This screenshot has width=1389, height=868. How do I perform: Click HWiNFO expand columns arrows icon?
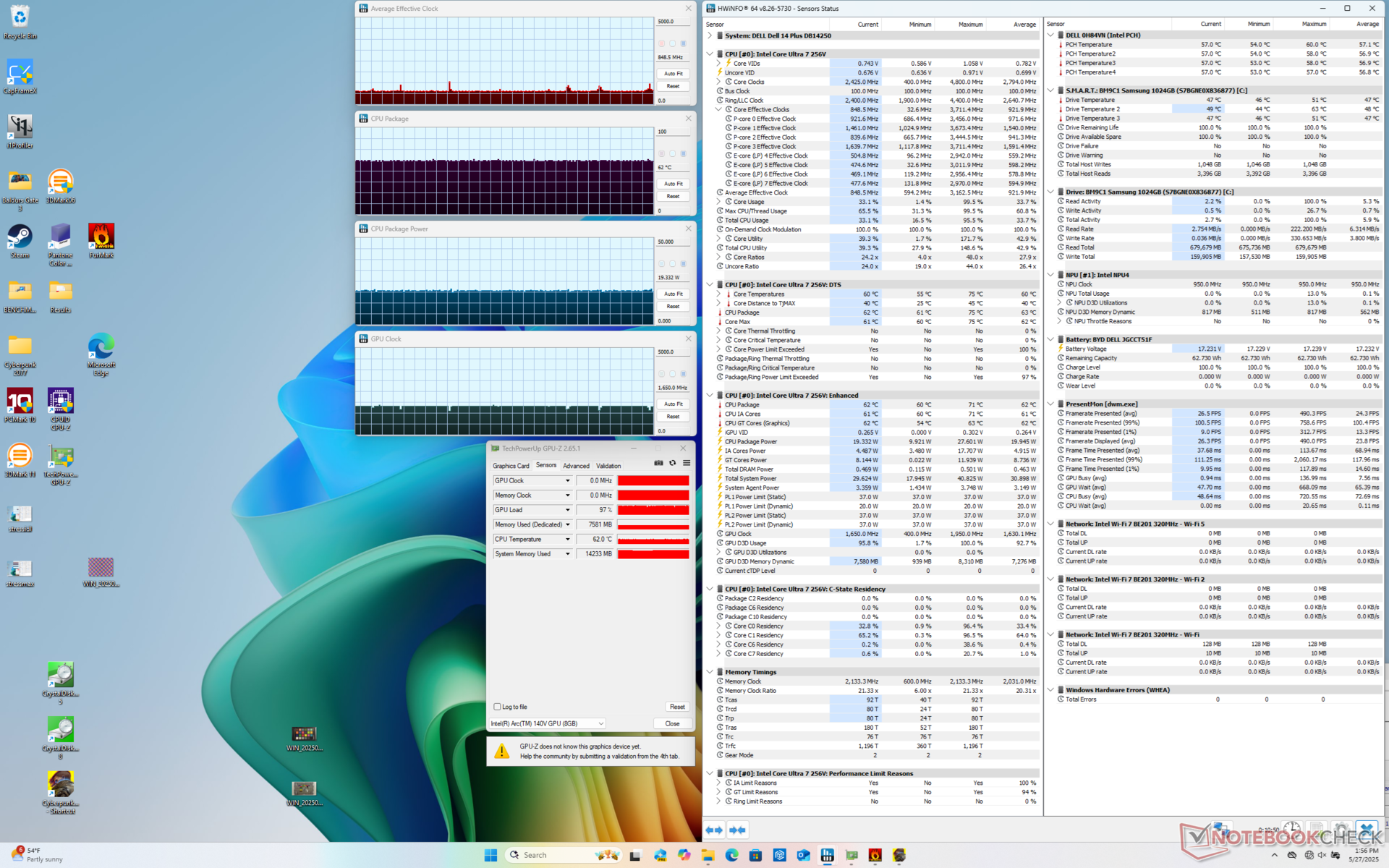click(x=714, y=830)
